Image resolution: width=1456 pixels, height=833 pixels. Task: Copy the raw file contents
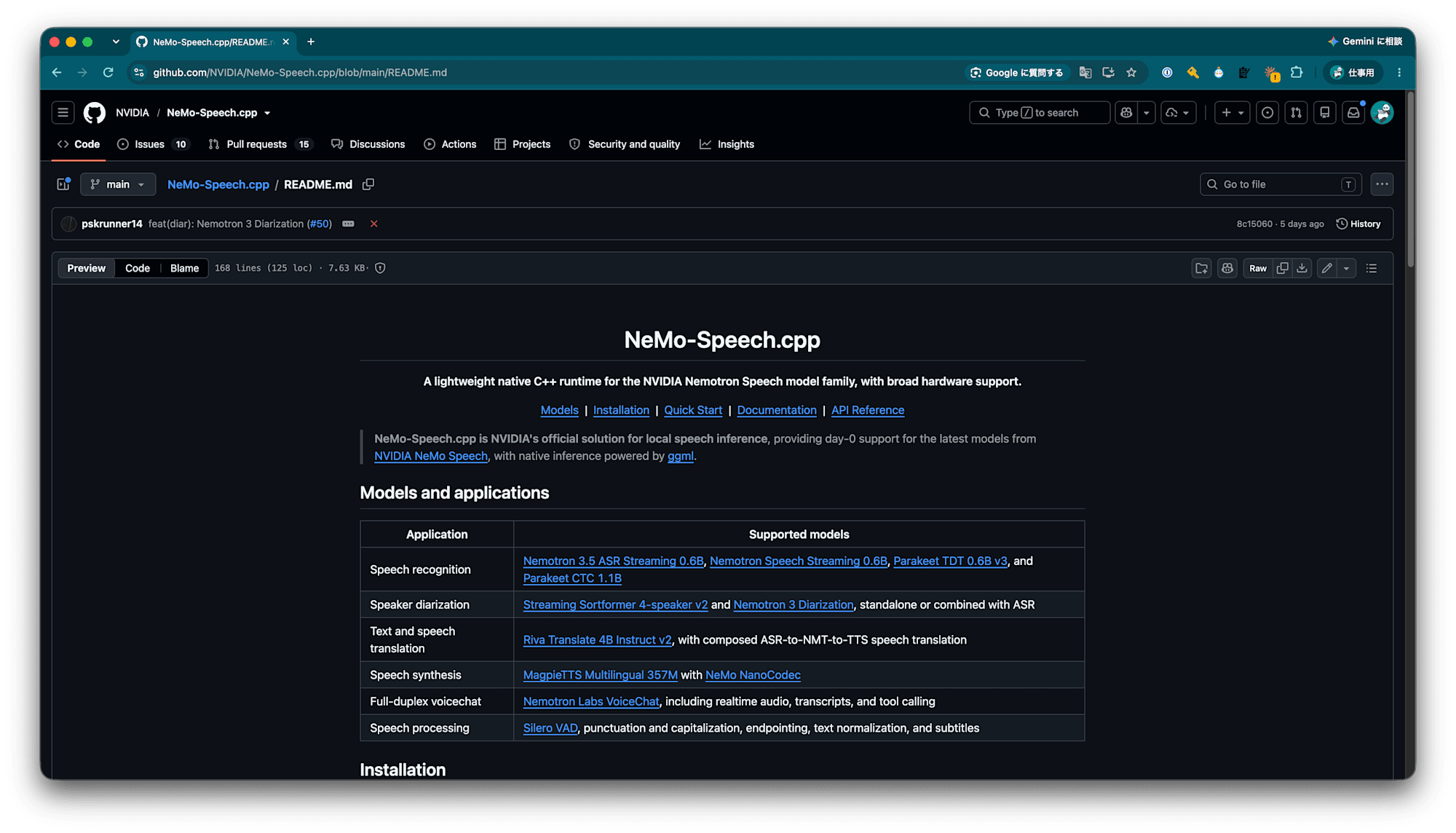coord(1282,269)
